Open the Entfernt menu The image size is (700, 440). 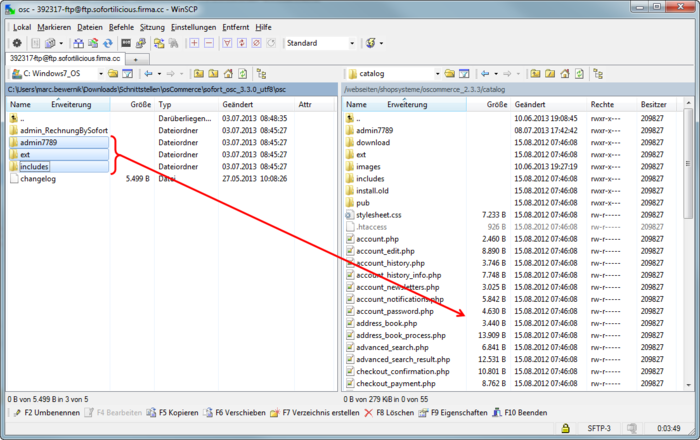[236, 27]
